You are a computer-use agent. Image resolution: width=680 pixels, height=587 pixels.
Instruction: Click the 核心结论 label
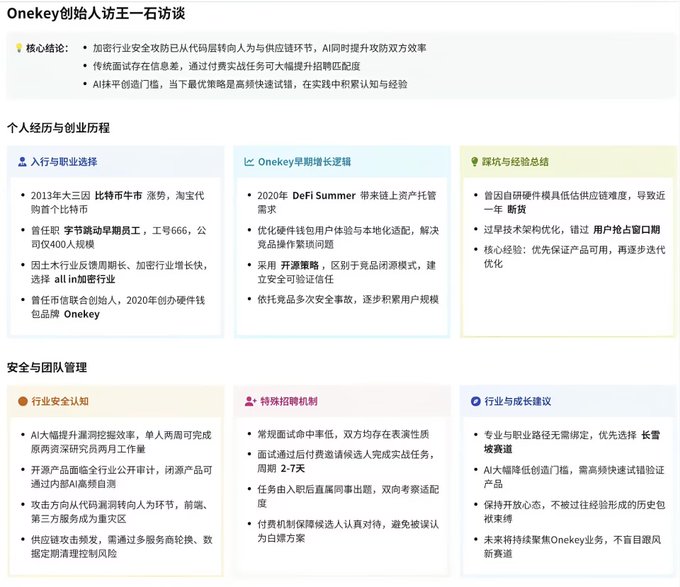pos(47,48)
